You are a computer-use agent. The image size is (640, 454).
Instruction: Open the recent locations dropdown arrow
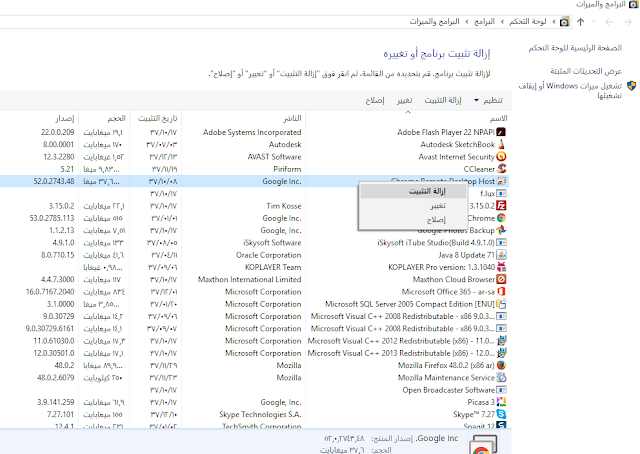point(594,22)
